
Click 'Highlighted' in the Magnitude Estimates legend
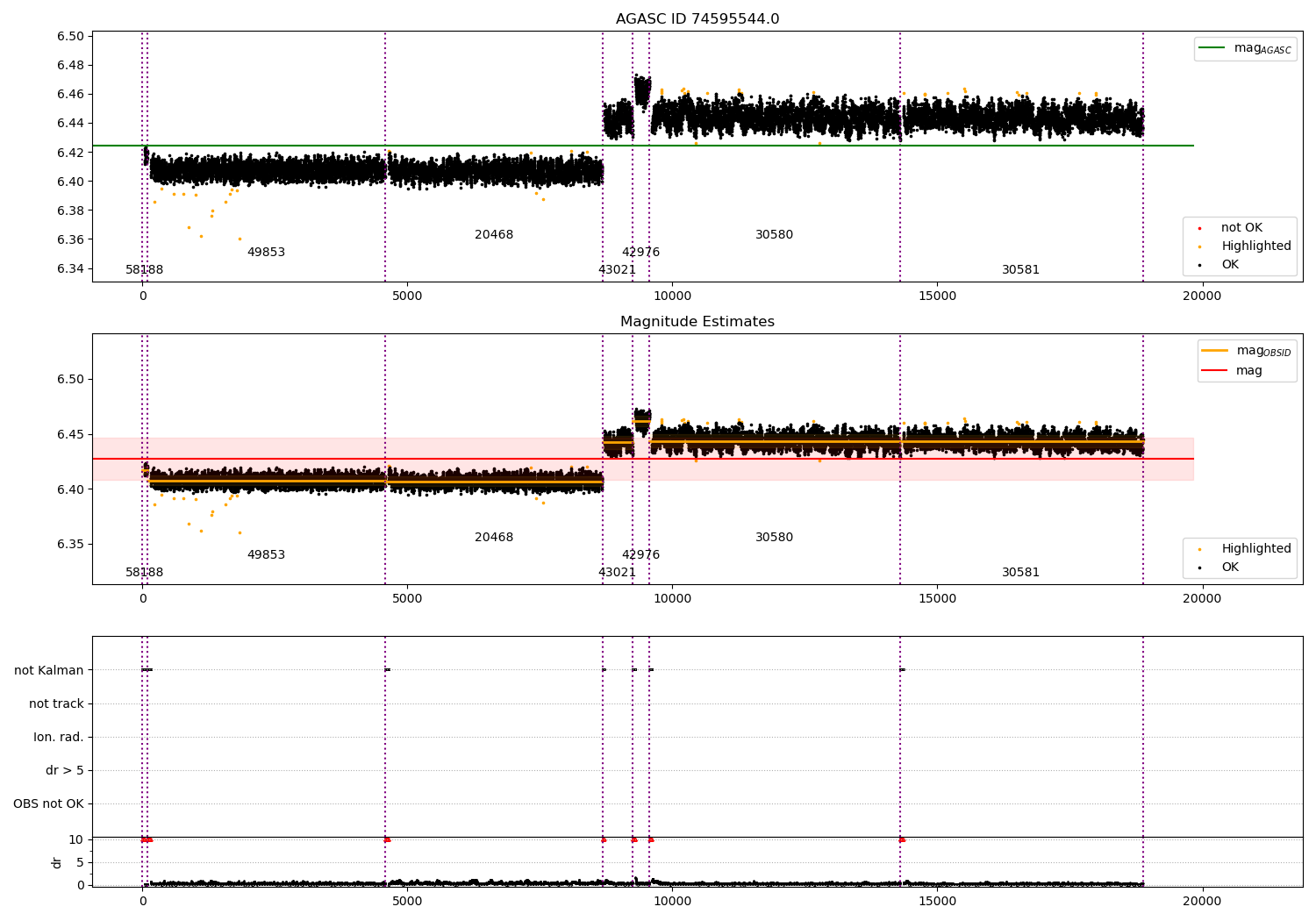(1256, 549)
